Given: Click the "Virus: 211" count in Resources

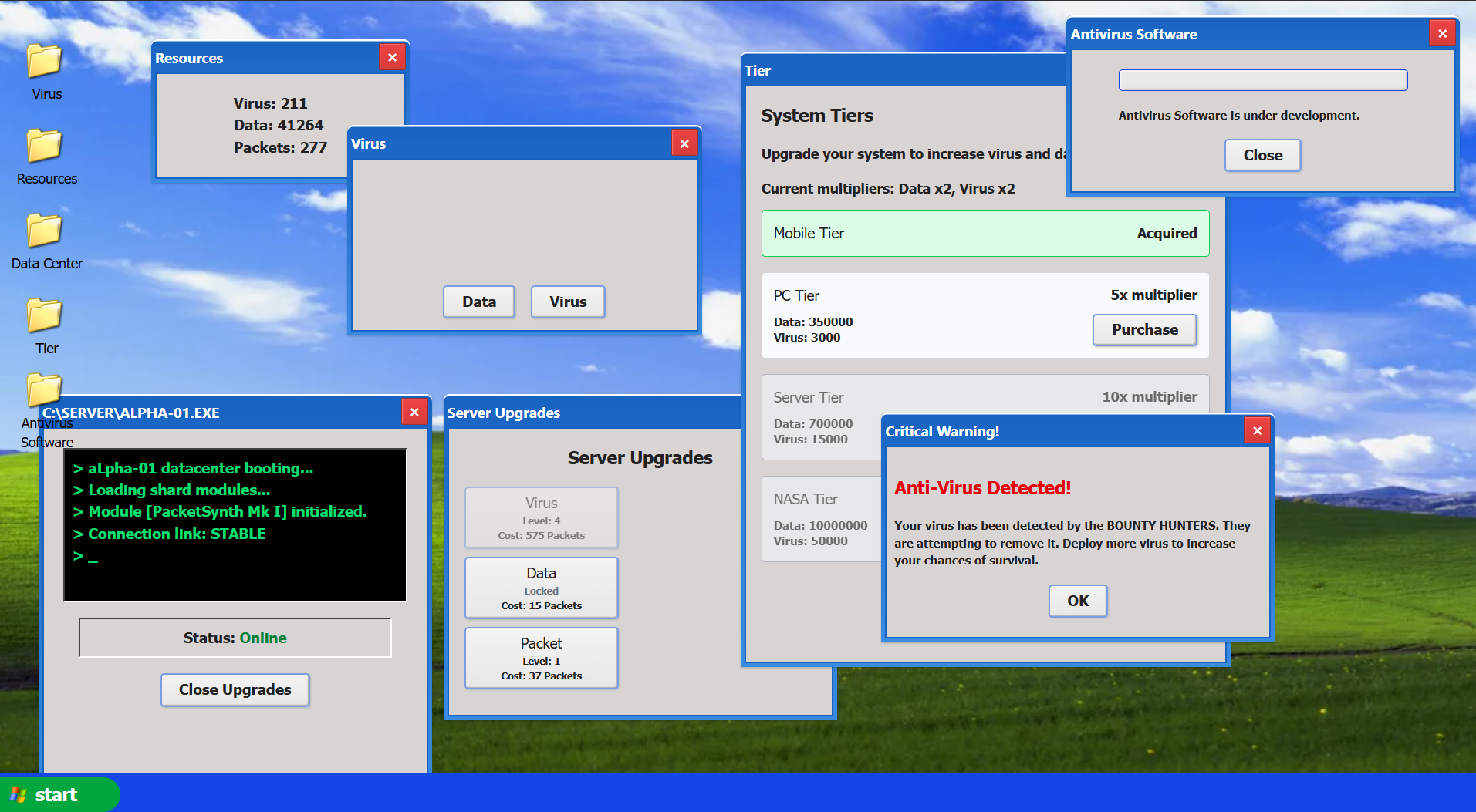Looking at the screenshot, I should click(x=270, y=103).
